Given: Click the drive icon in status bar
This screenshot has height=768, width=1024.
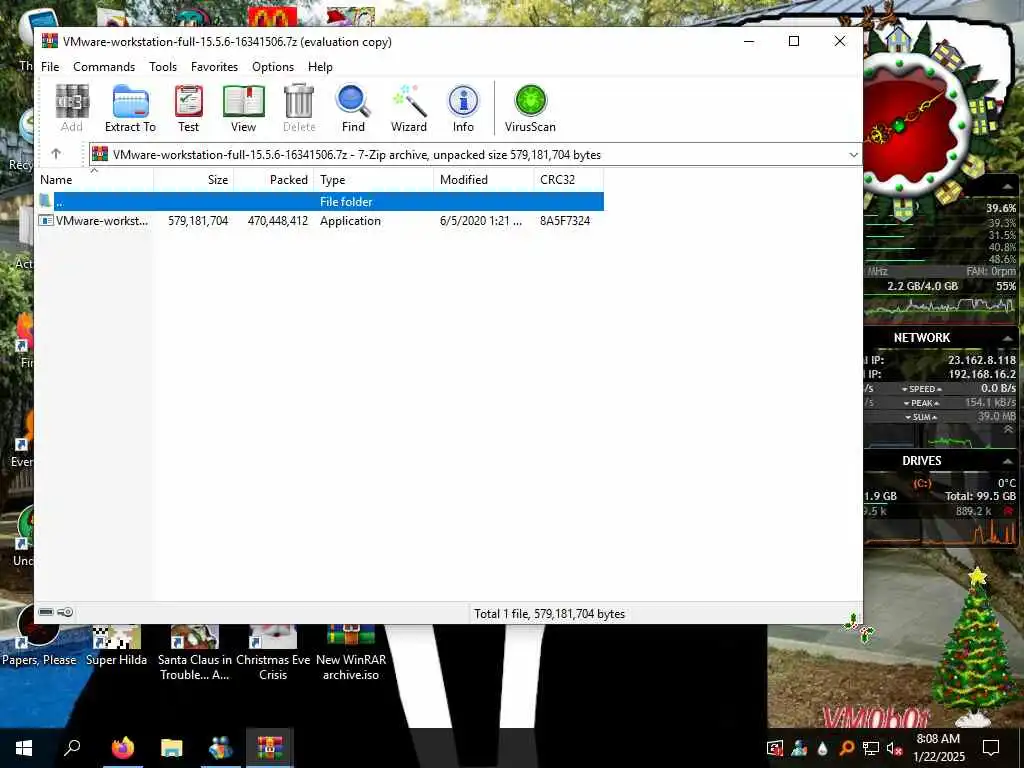Looking at the screenshot, I should [x=46, y=612].
